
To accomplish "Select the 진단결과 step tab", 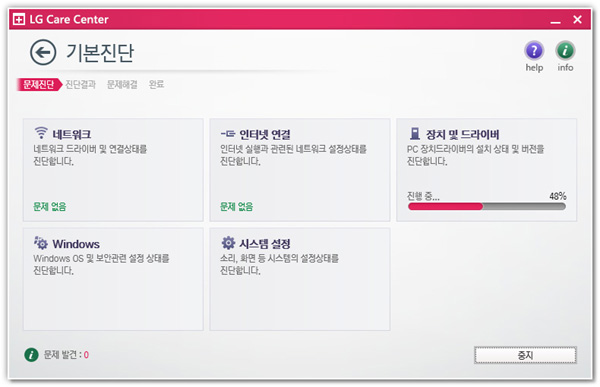I will tap(80, 84).
